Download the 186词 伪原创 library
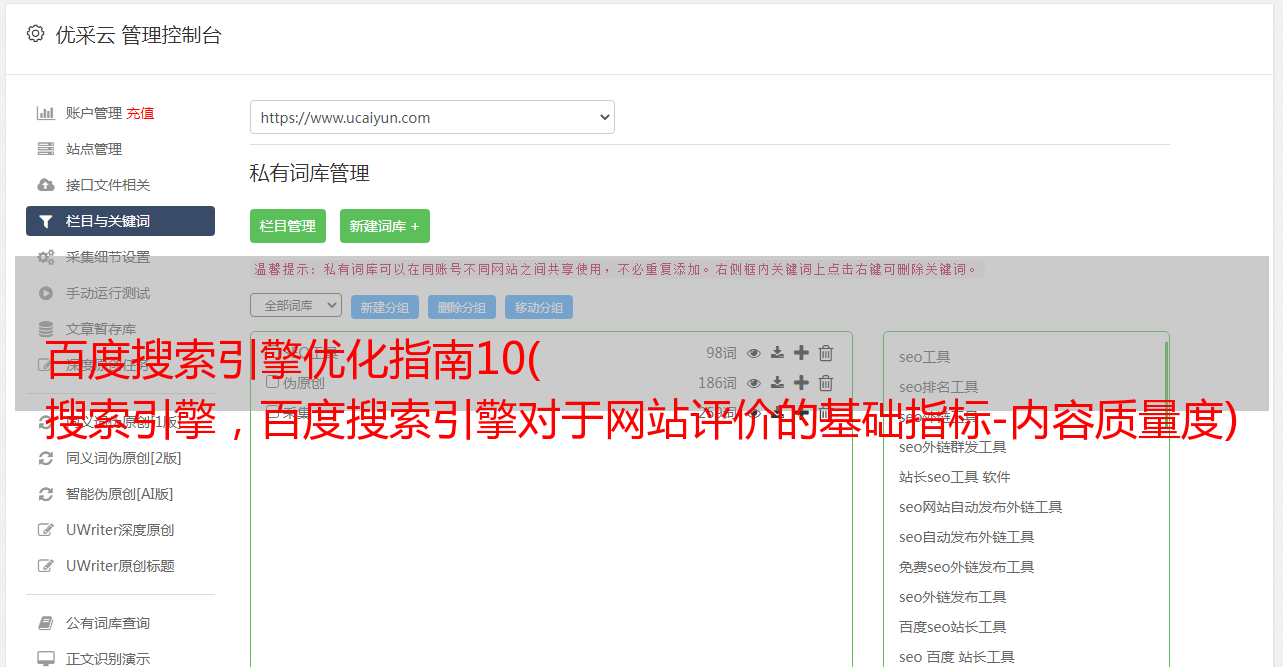The image size is (1283, 667). tap(778, 383)
